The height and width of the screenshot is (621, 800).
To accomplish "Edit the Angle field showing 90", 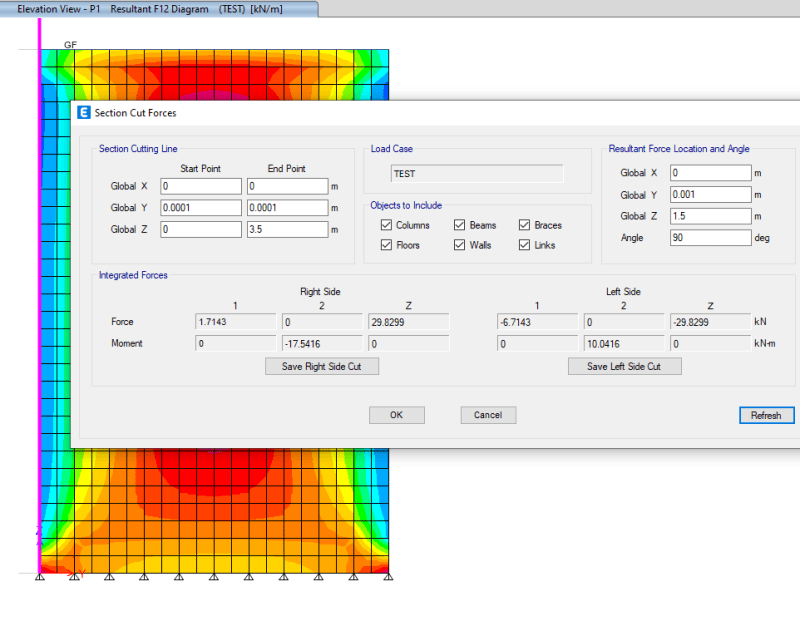I will [710, 237].
